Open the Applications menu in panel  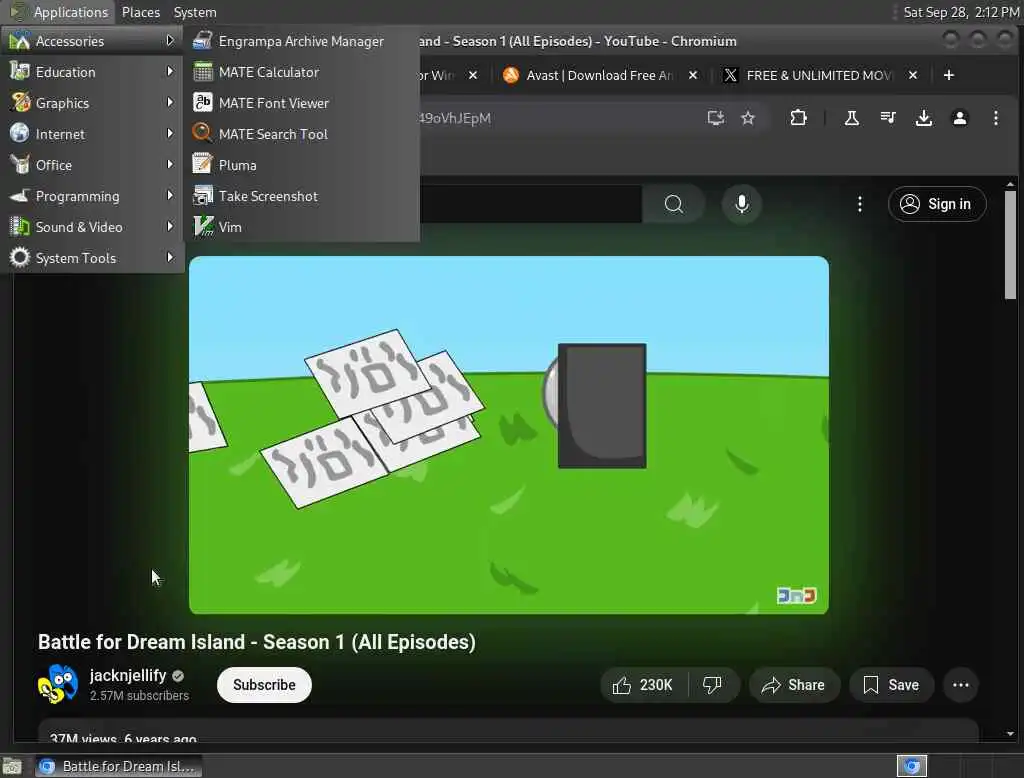59,12
